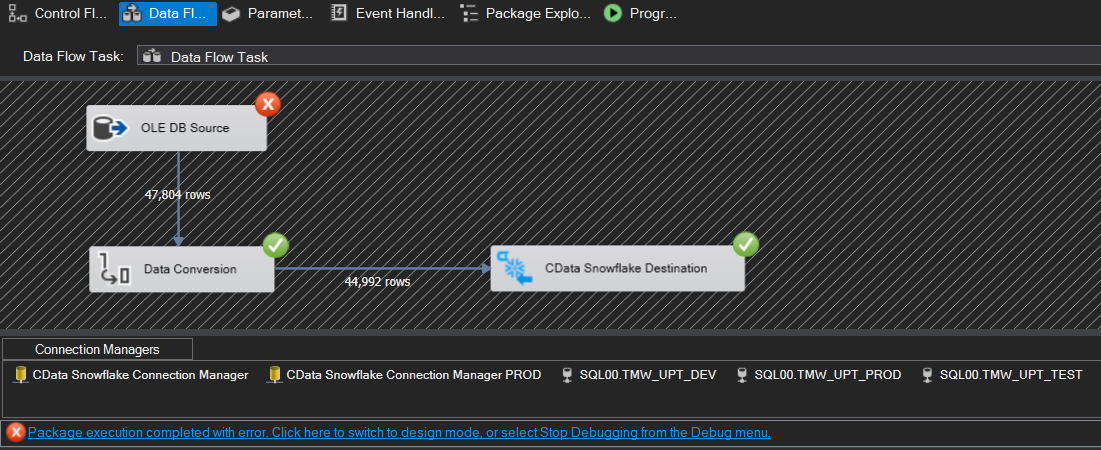Open the Data Flow Task dropdown
This screenshot has height=450, width=1101.
tap(619, 56)
